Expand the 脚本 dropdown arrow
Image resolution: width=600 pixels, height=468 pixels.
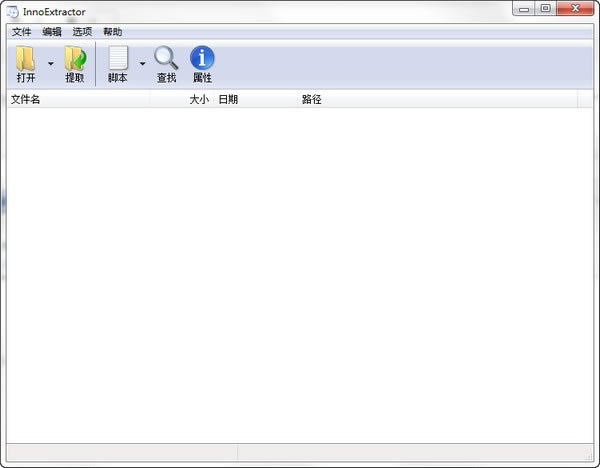pos(142,64)
